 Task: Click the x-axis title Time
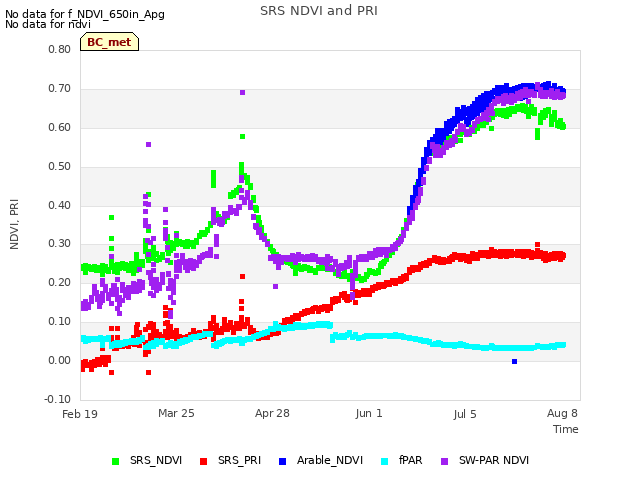(566, 429)
